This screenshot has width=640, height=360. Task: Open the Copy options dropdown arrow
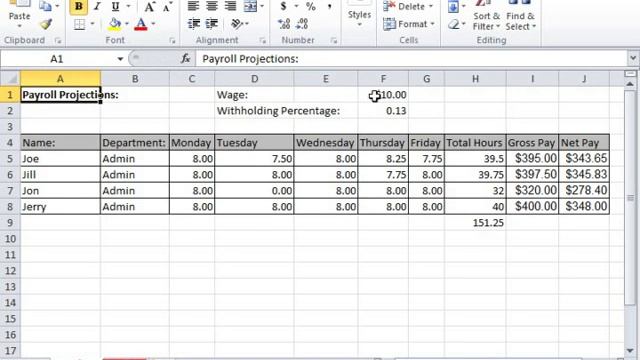(57, 6)
